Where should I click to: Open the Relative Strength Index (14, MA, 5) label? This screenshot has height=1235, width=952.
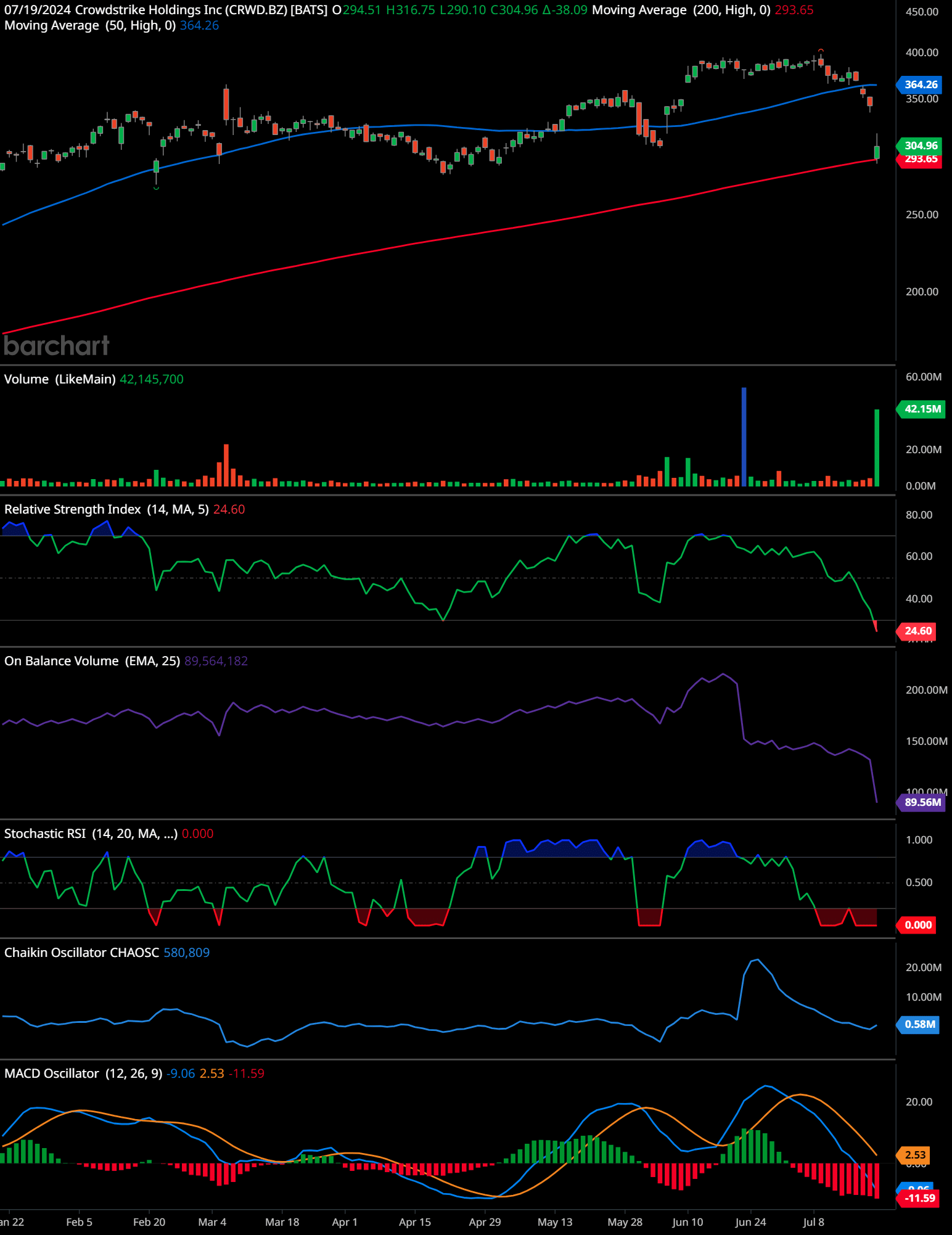click(107, 509)
